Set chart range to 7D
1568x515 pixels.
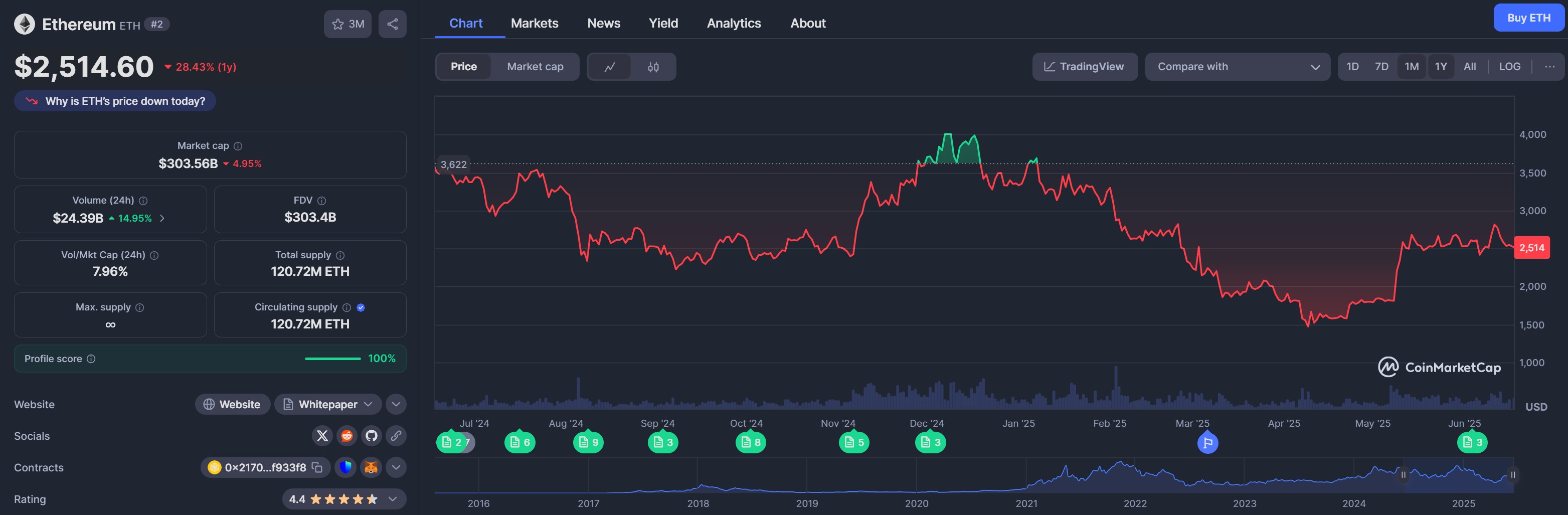1382,67
